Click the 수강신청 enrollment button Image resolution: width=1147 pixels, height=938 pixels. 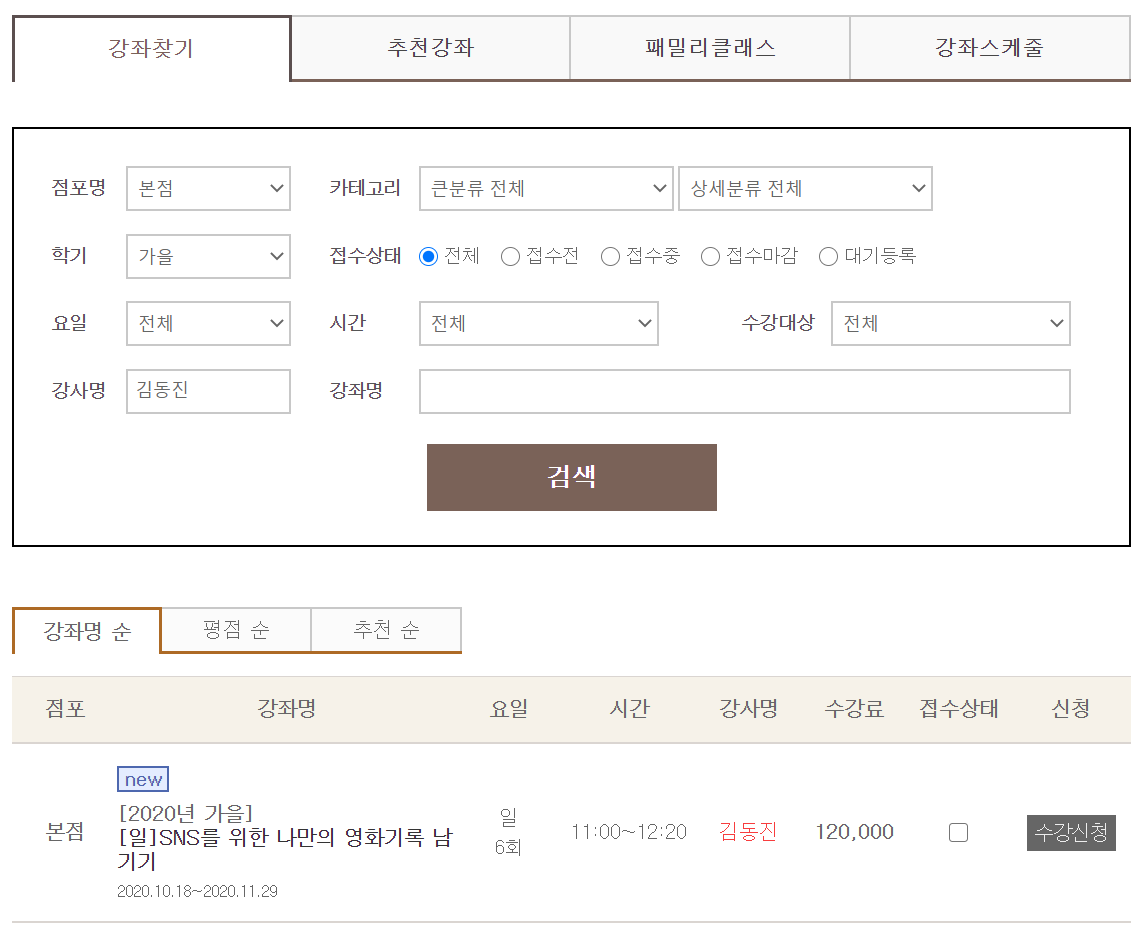tap(1070, 831)
